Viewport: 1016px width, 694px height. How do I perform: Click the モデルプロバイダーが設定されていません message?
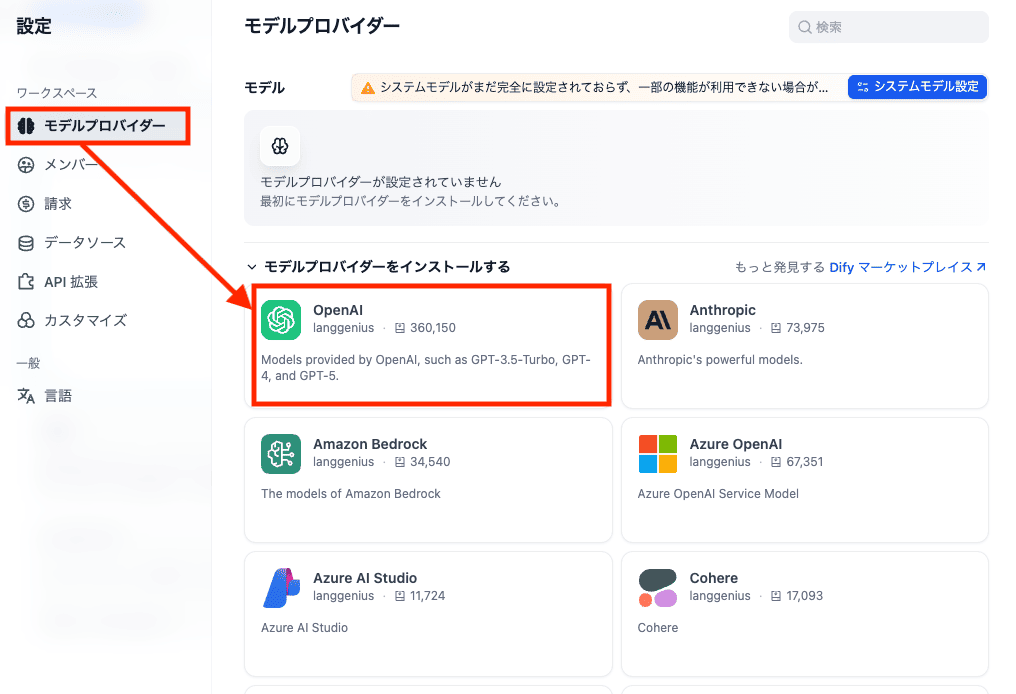point(380,182)
